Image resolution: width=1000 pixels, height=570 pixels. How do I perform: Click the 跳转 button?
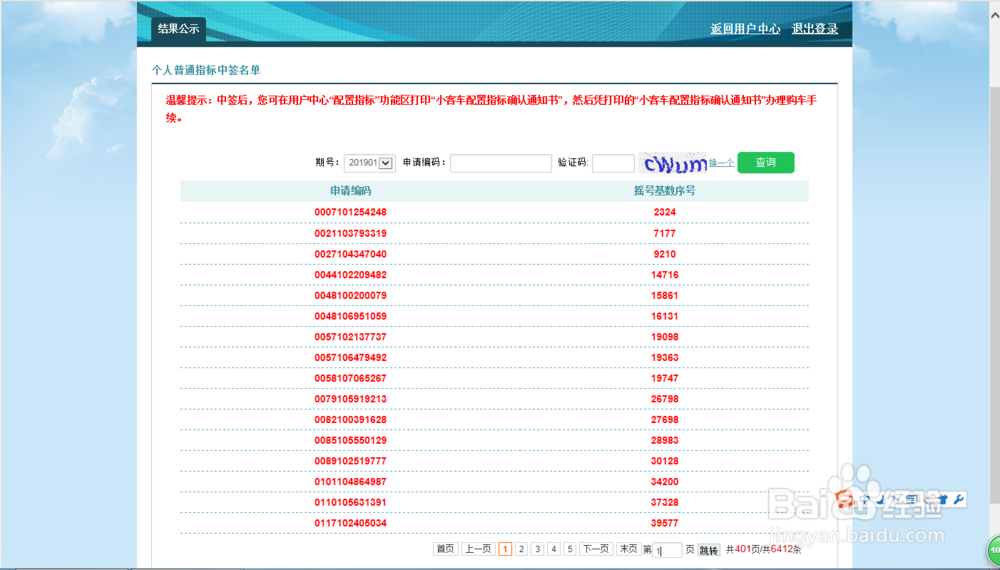(x=709, y=550)
